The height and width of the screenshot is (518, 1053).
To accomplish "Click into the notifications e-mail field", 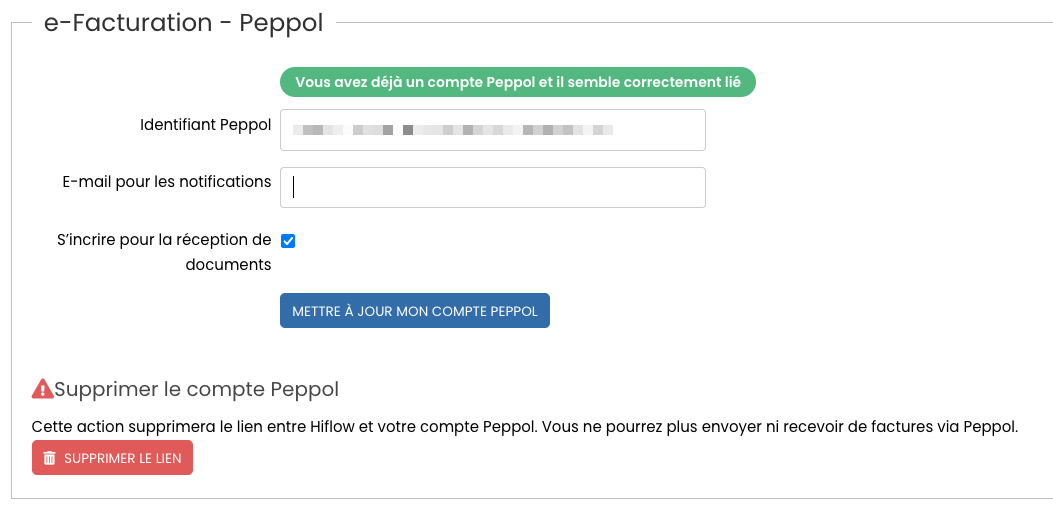I will tap(493, 187).
